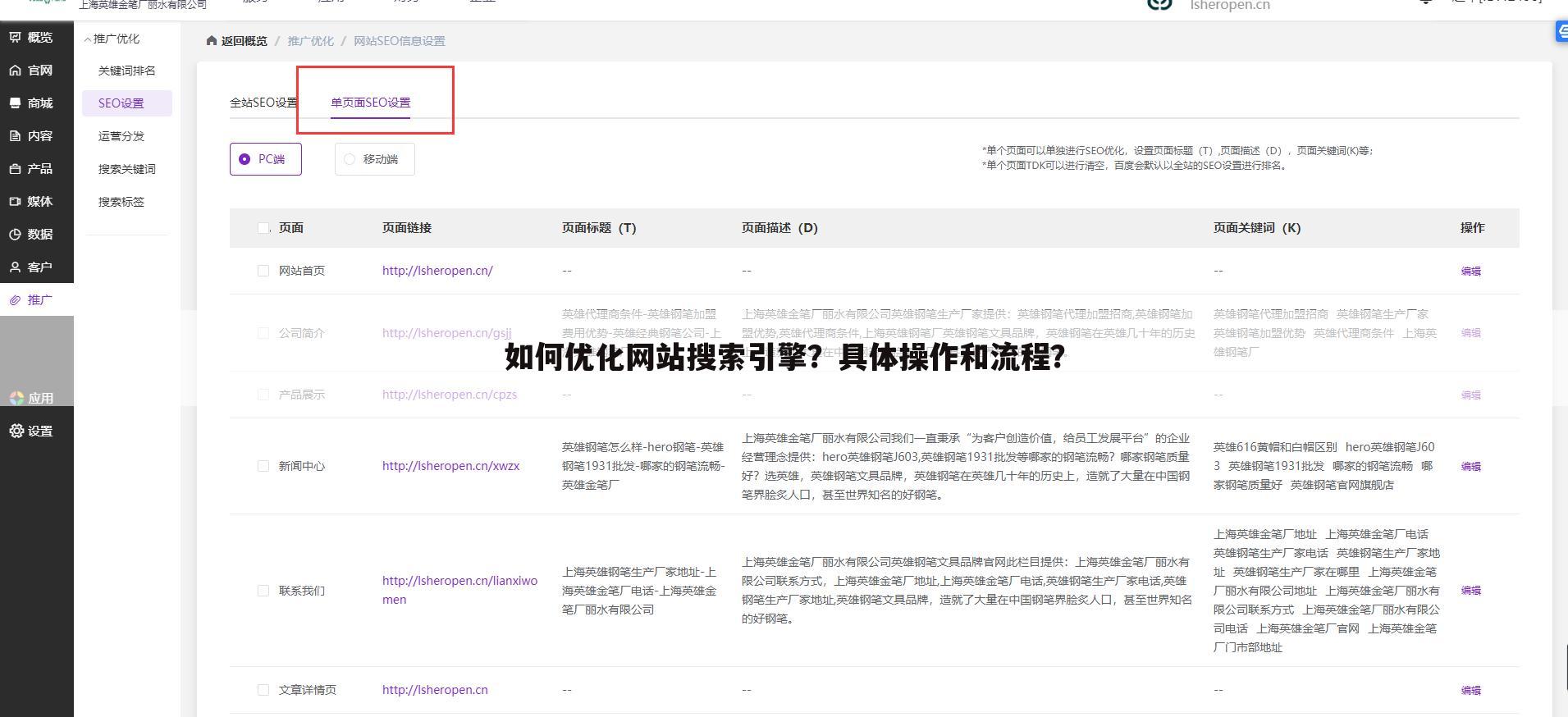Click 编辑 for the 产品展示 row
The image size is (1568, 717).
point(1470,395)
